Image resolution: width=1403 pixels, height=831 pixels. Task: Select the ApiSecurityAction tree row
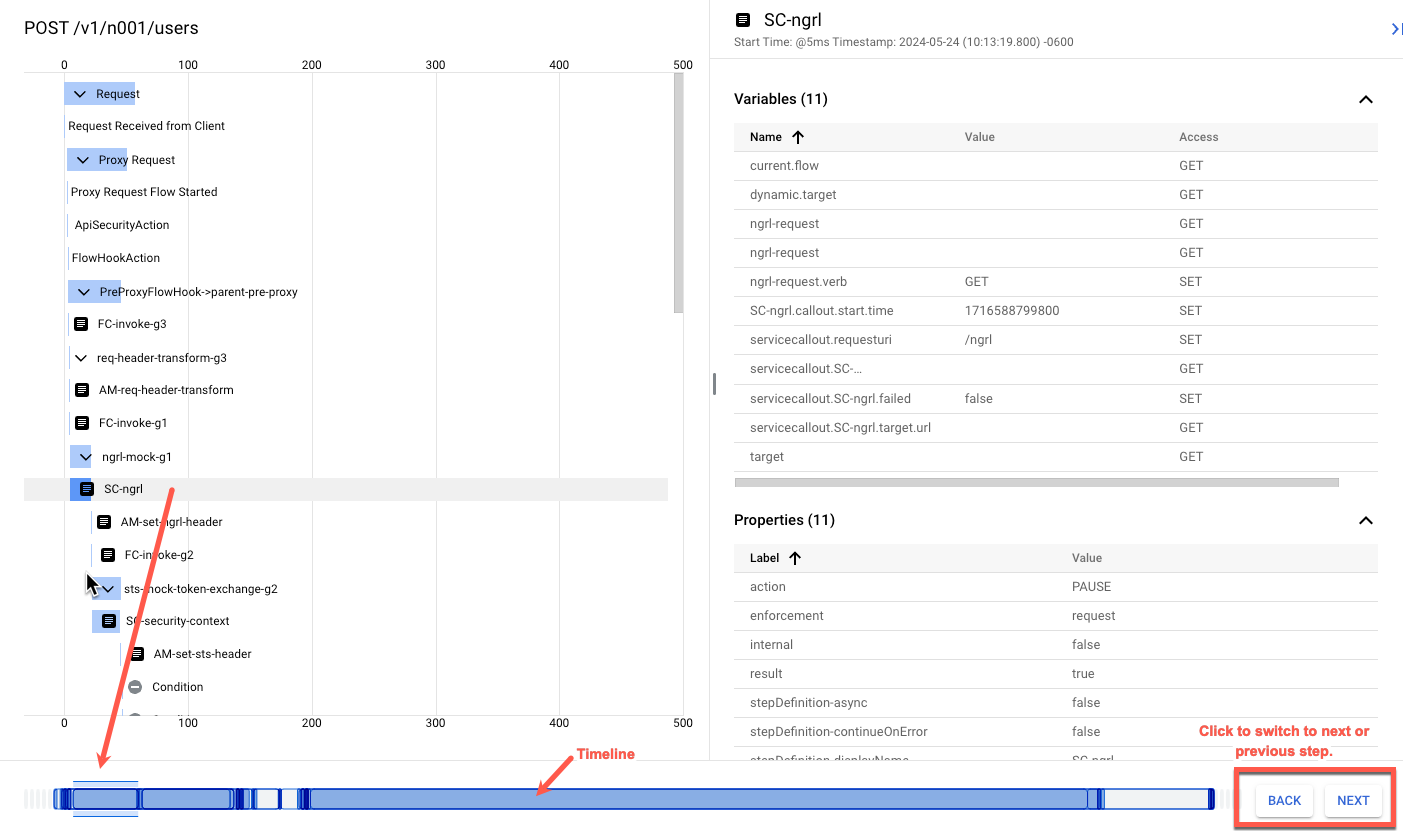[x=122, y=225]
